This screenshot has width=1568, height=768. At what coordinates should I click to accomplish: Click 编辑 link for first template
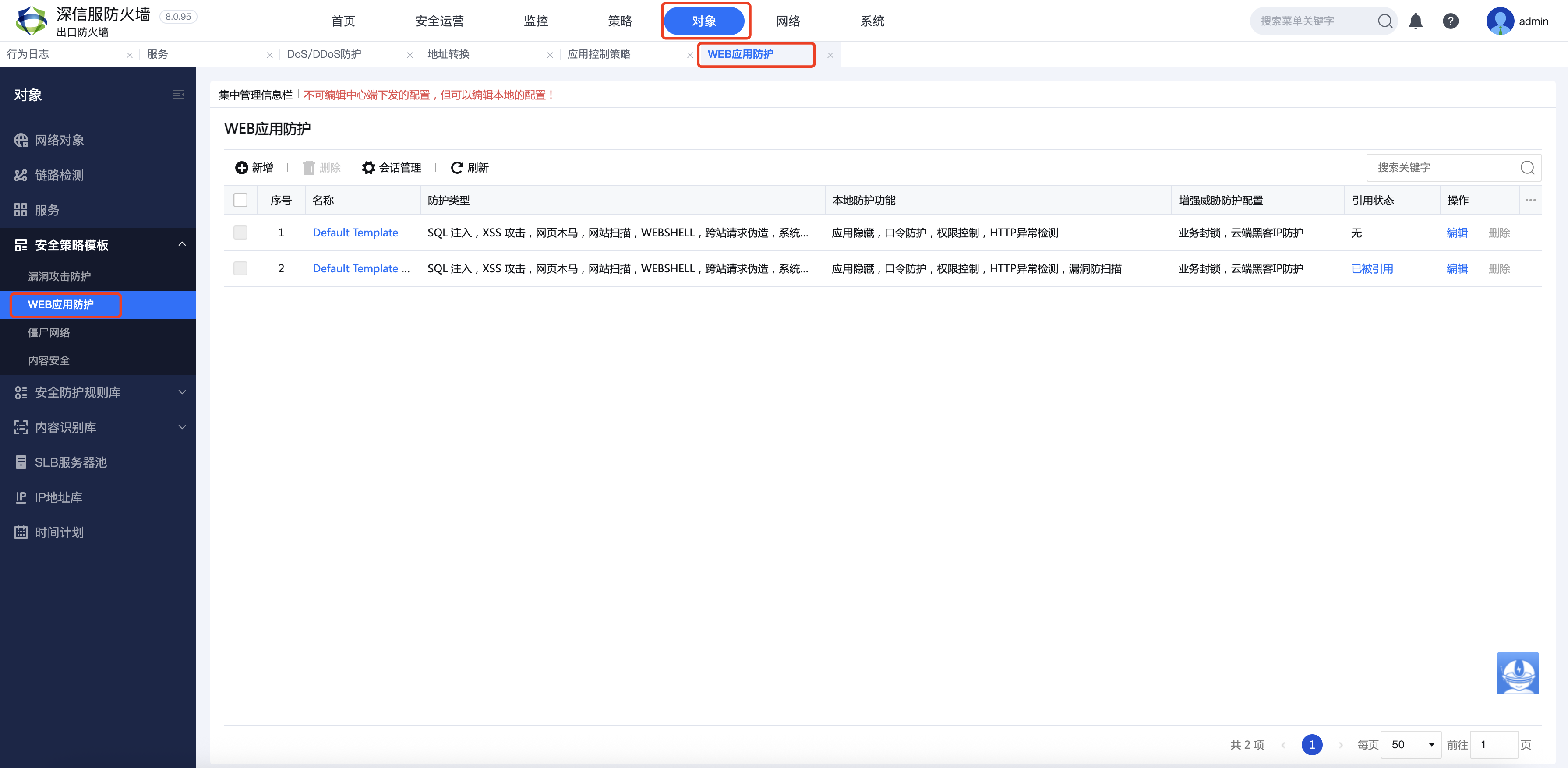click(x=1457, y=233)
